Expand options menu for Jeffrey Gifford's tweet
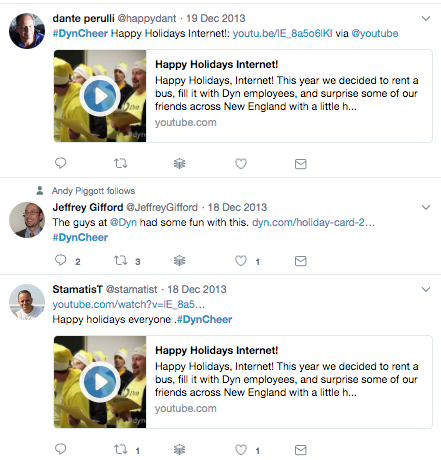Screen dimensions: 441x460 [426, 207]
